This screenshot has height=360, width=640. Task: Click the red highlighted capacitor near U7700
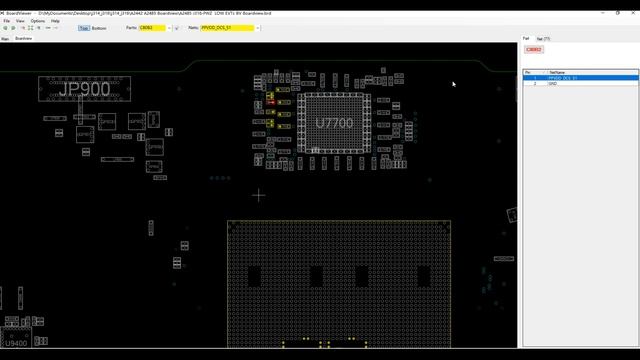point(271,102)
